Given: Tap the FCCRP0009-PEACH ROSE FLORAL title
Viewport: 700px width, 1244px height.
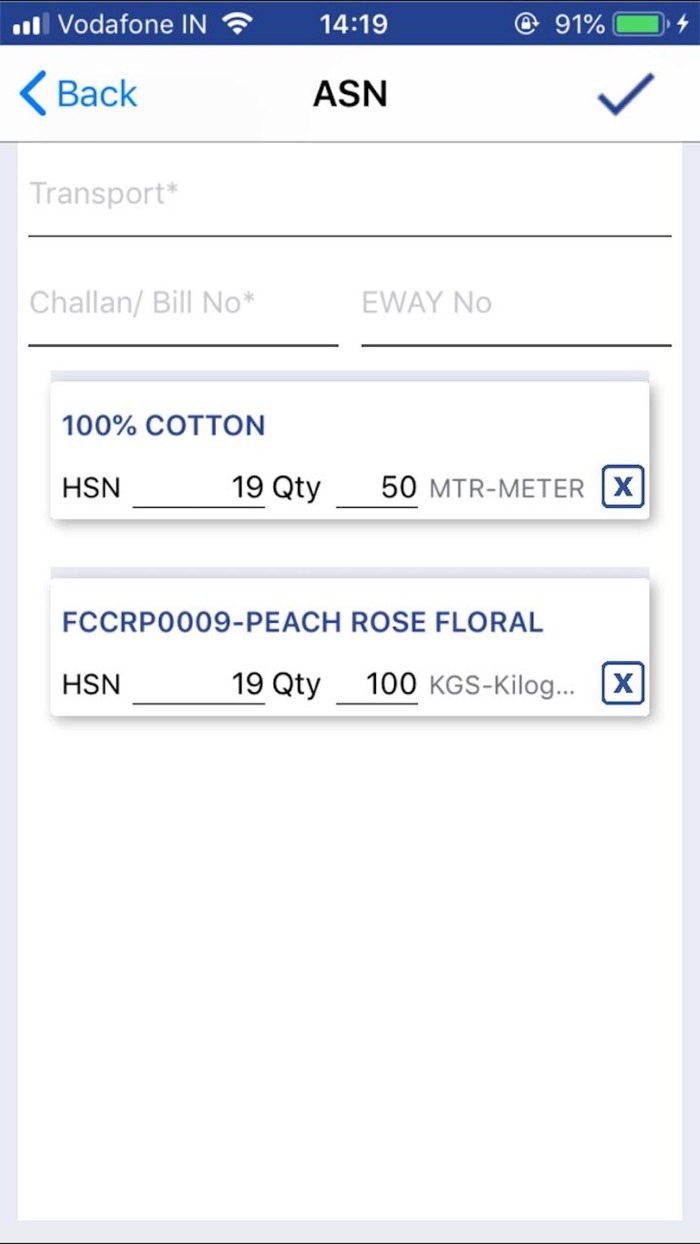Looking at the screenshot, I should pos(302,623).
